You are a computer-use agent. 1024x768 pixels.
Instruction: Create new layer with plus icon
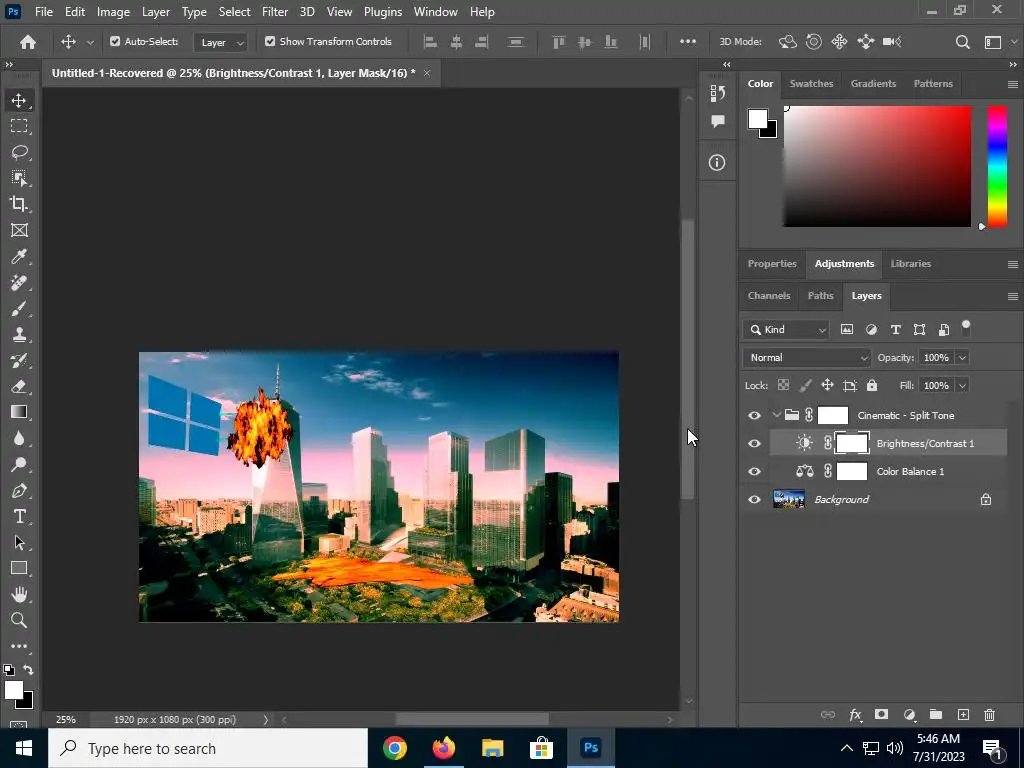pos(963,714)
